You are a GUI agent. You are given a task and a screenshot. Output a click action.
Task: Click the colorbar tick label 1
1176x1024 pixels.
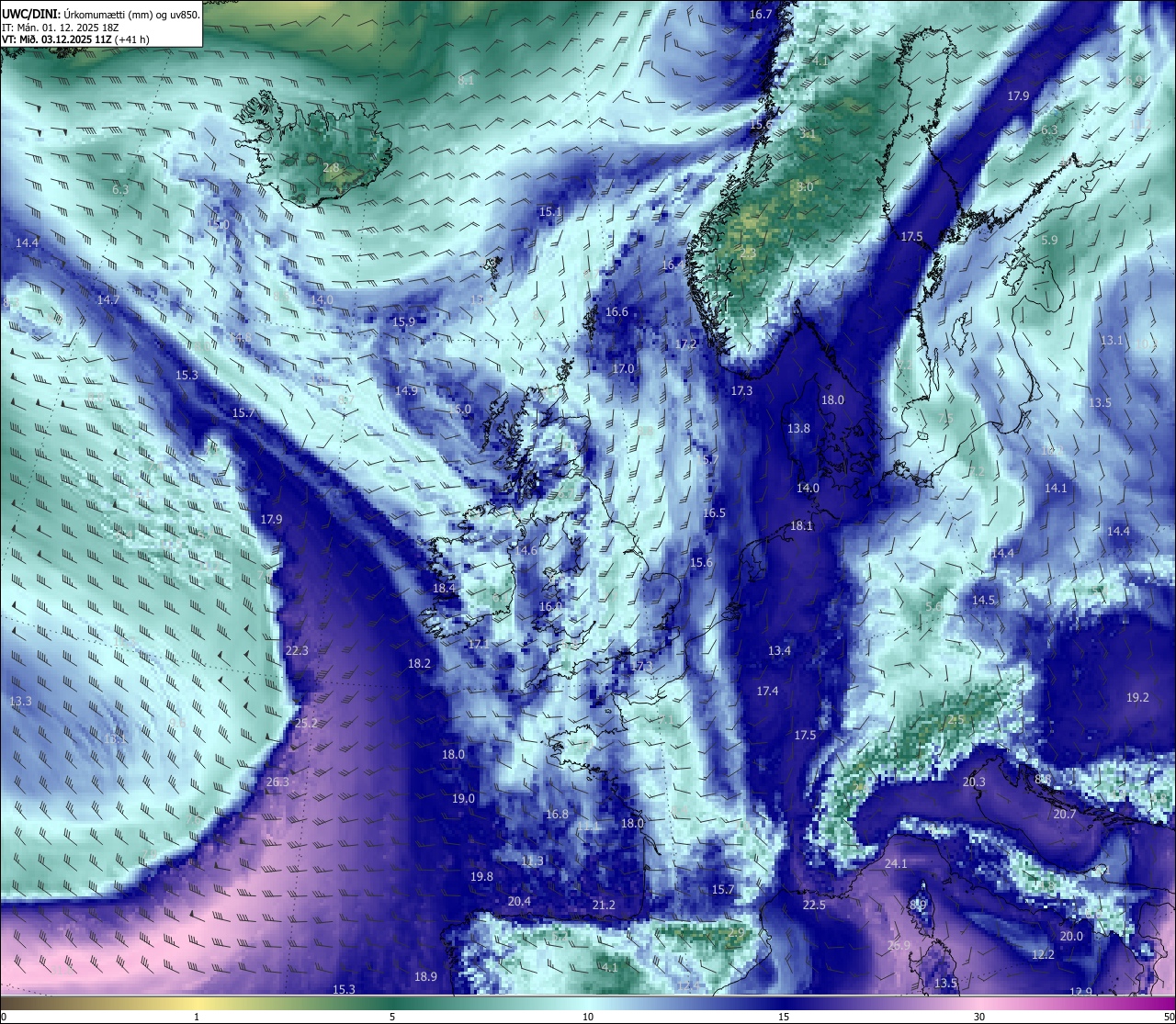[x=197, y=1017]
